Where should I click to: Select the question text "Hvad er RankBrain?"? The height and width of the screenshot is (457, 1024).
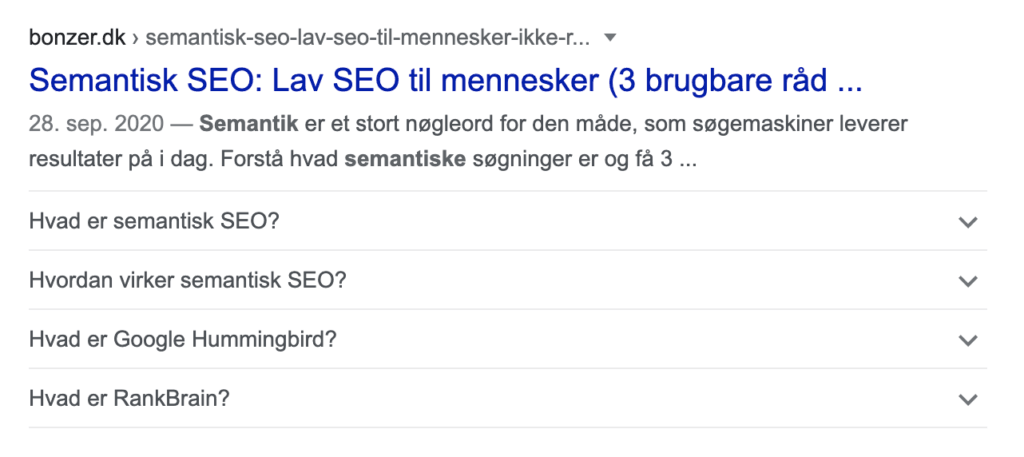[x=130, y=398]
